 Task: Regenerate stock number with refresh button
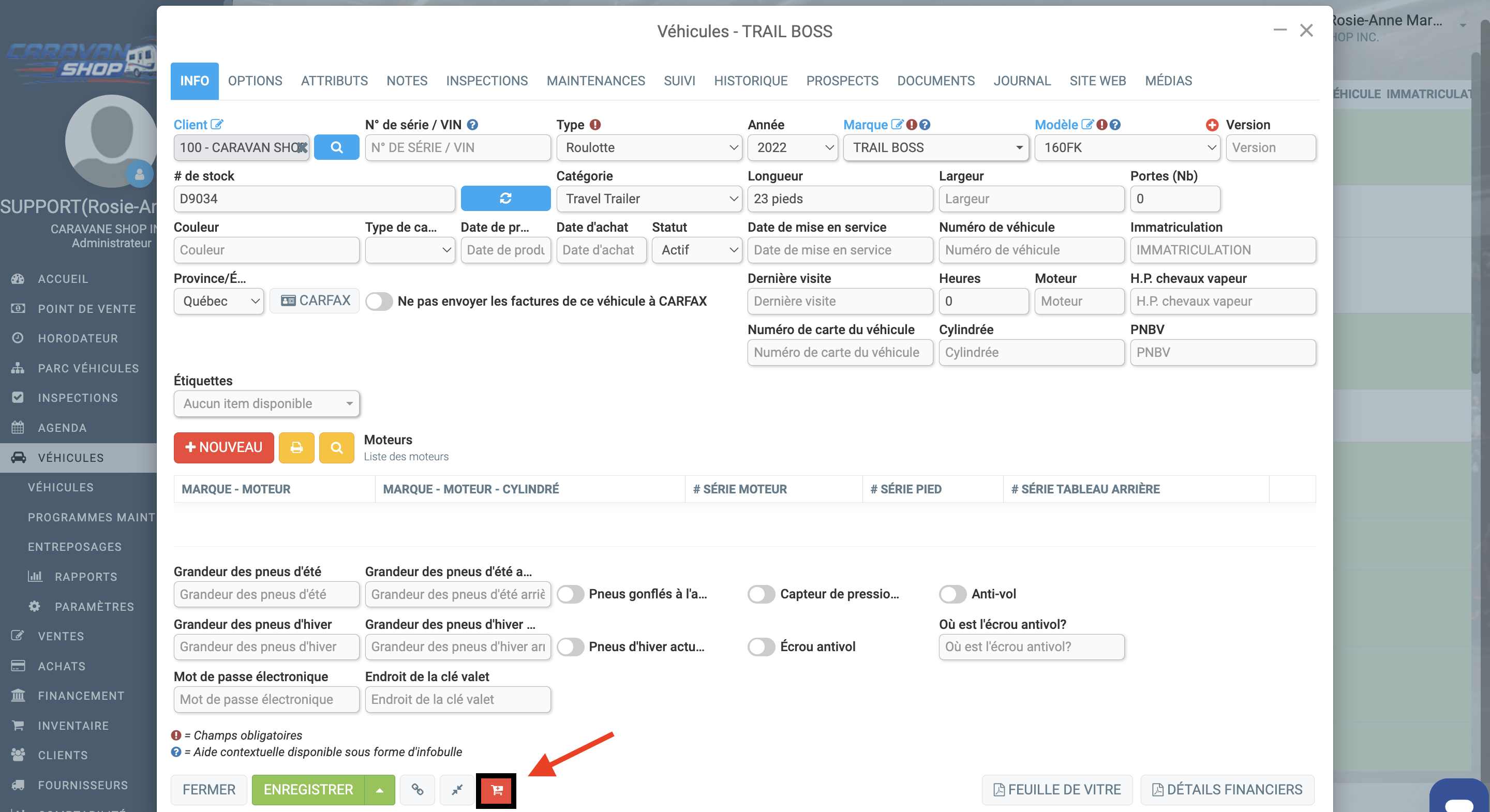[505, 199]
